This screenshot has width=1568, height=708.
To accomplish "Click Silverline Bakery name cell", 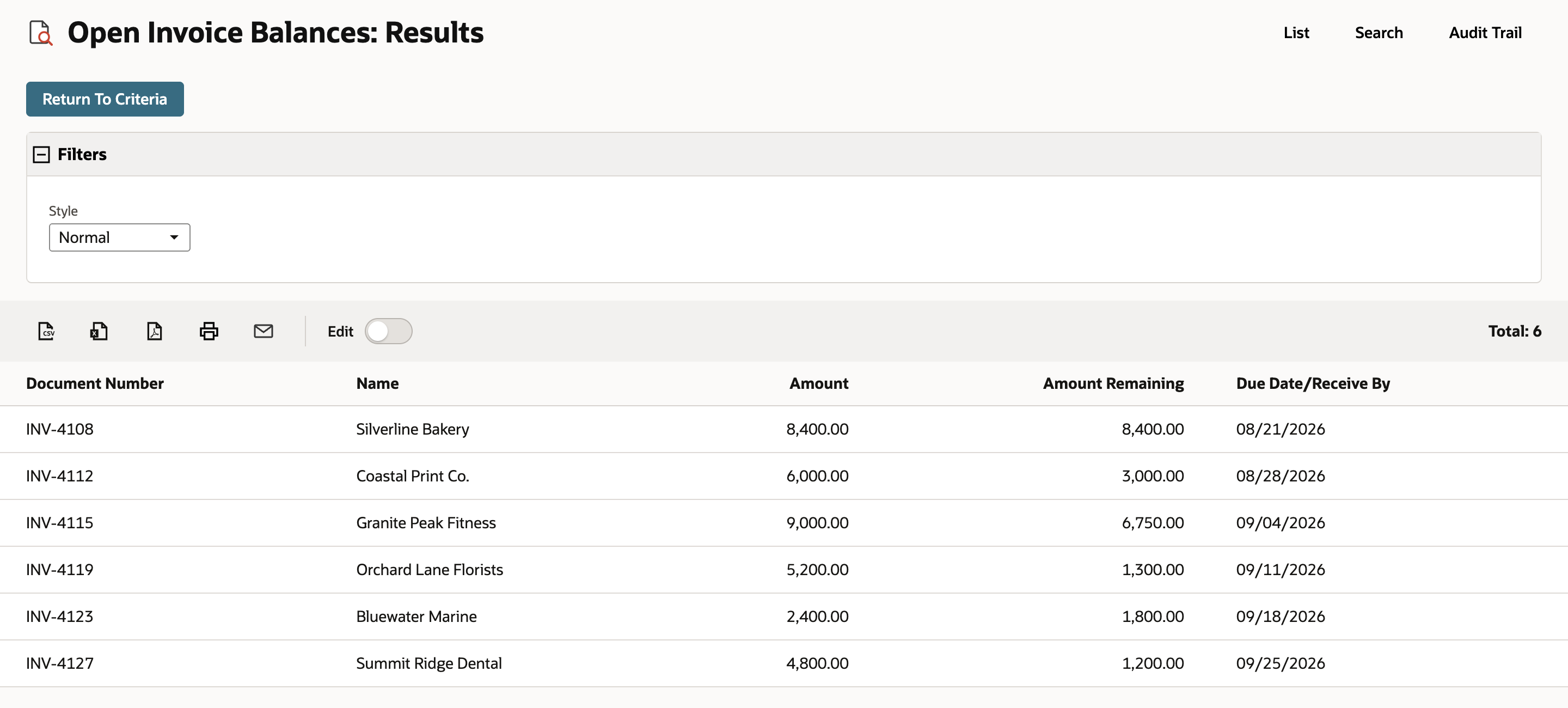I will pyautogui.click(x=413, y=429).
